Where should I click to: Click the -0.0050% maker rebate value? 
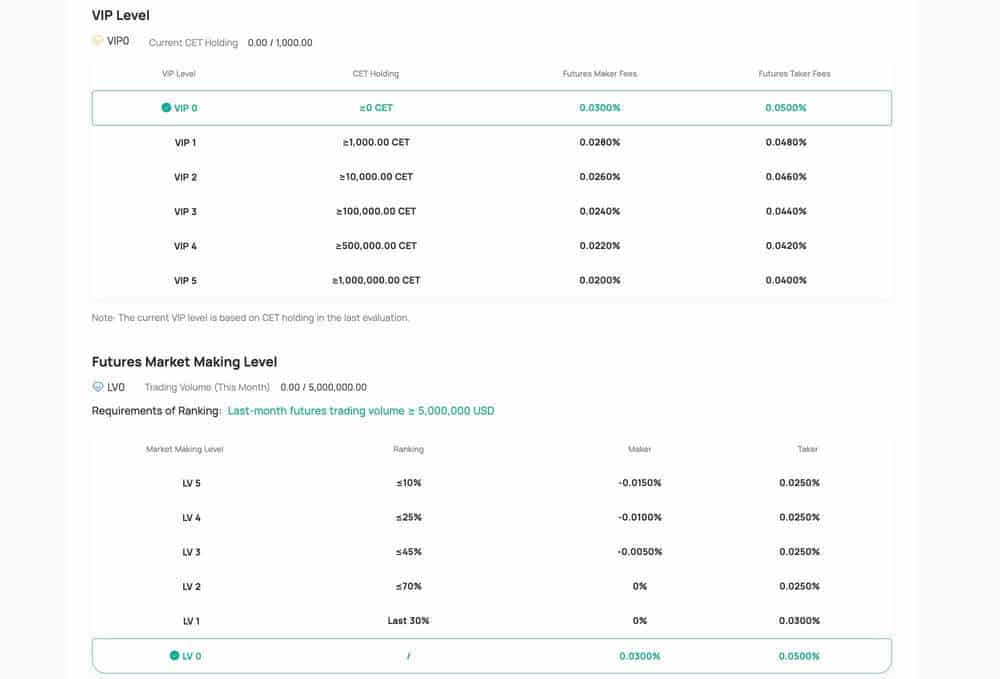(640, 552)
